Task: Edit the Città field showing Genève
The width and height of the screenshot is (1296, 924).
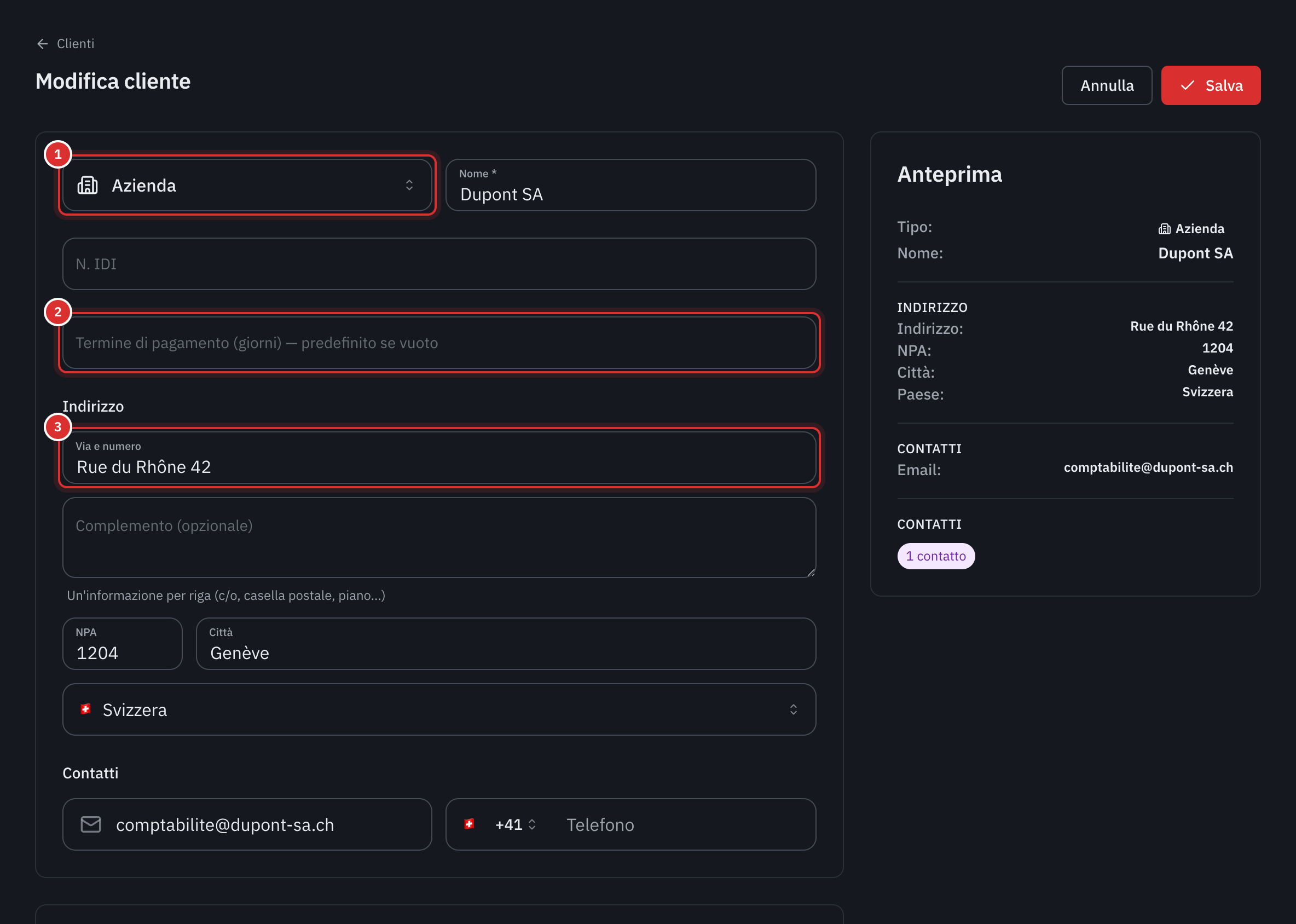Action: tap(506, 644)
